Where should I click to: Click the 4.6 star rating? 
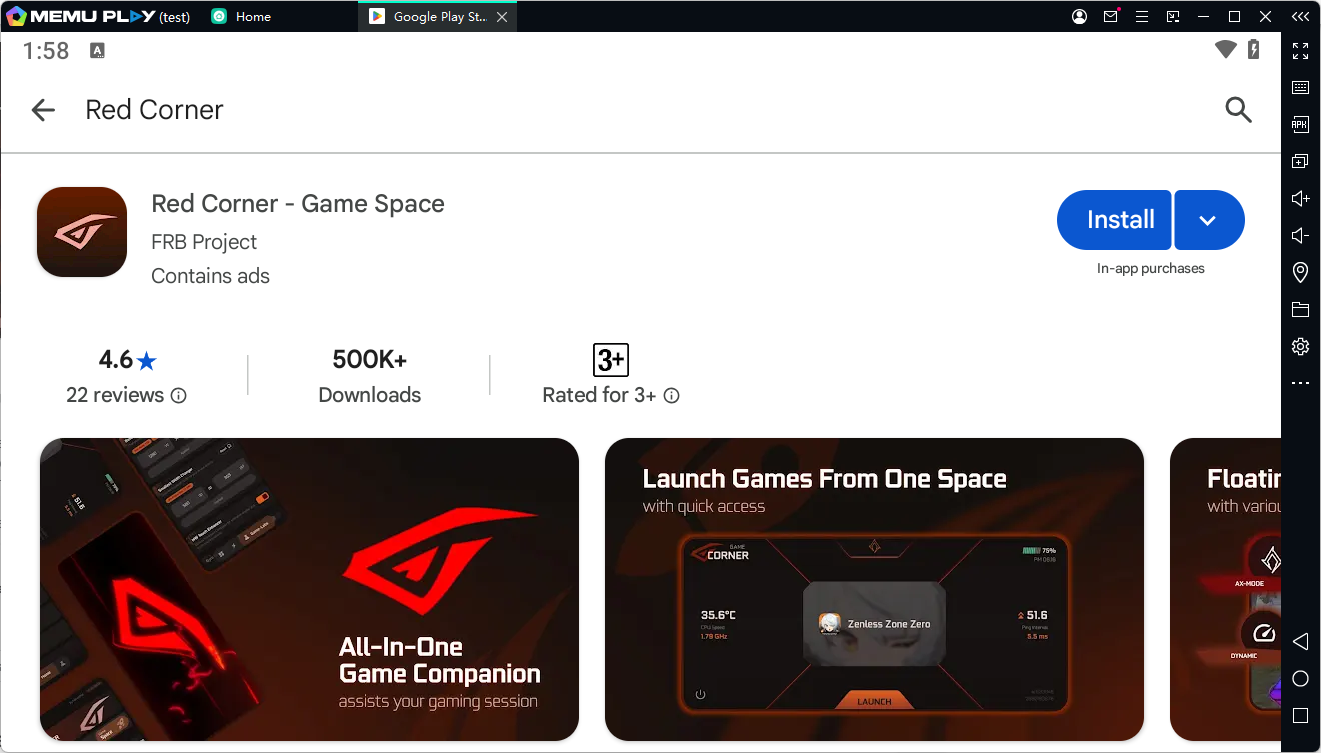pyautogui.click(x=127, y=360)
